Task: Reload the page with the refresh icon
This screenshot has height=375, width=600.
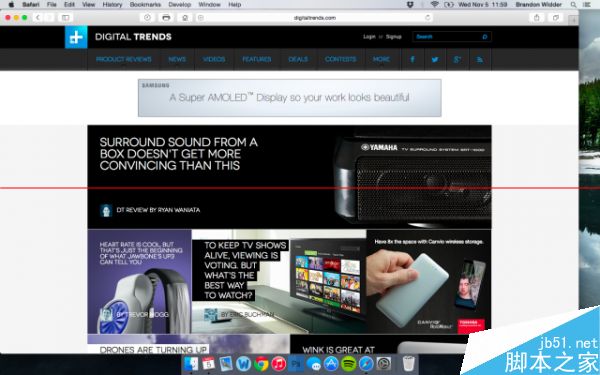Action: point(428,18)
